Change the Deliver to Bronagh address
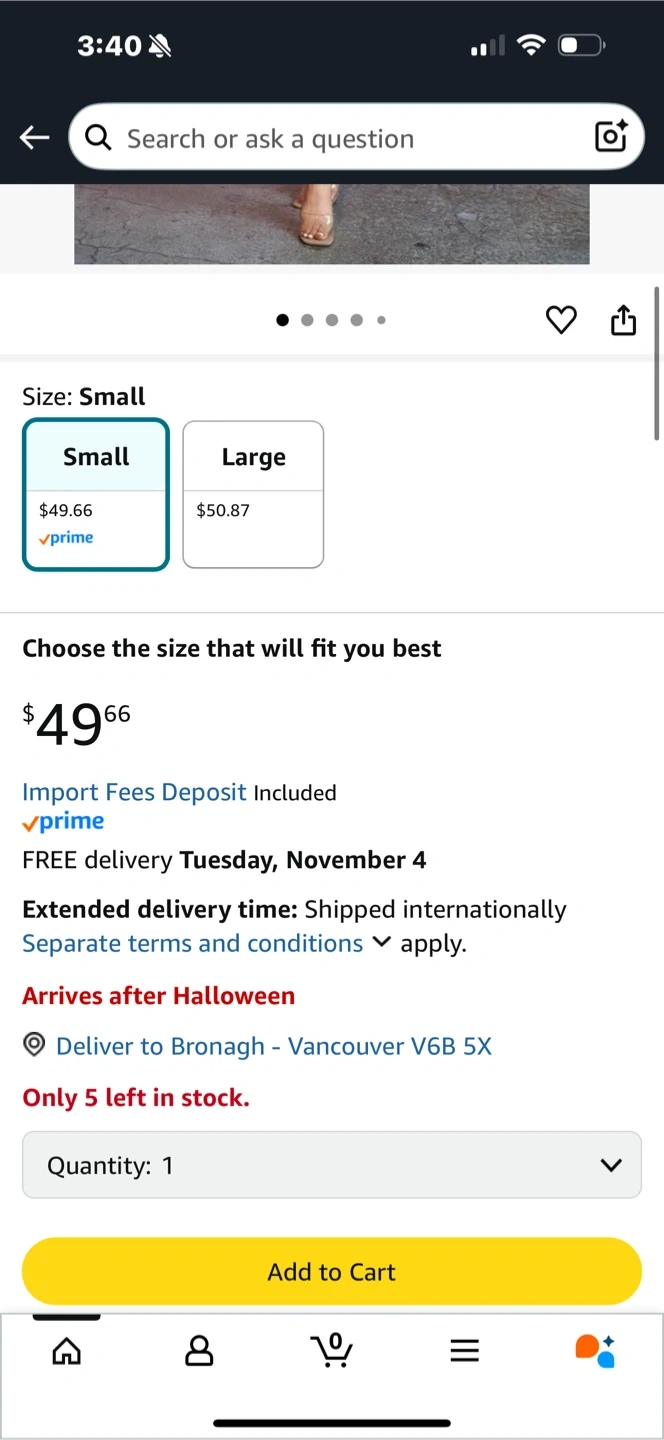This screenshot has width=664, height=1440. (274, 1046)
